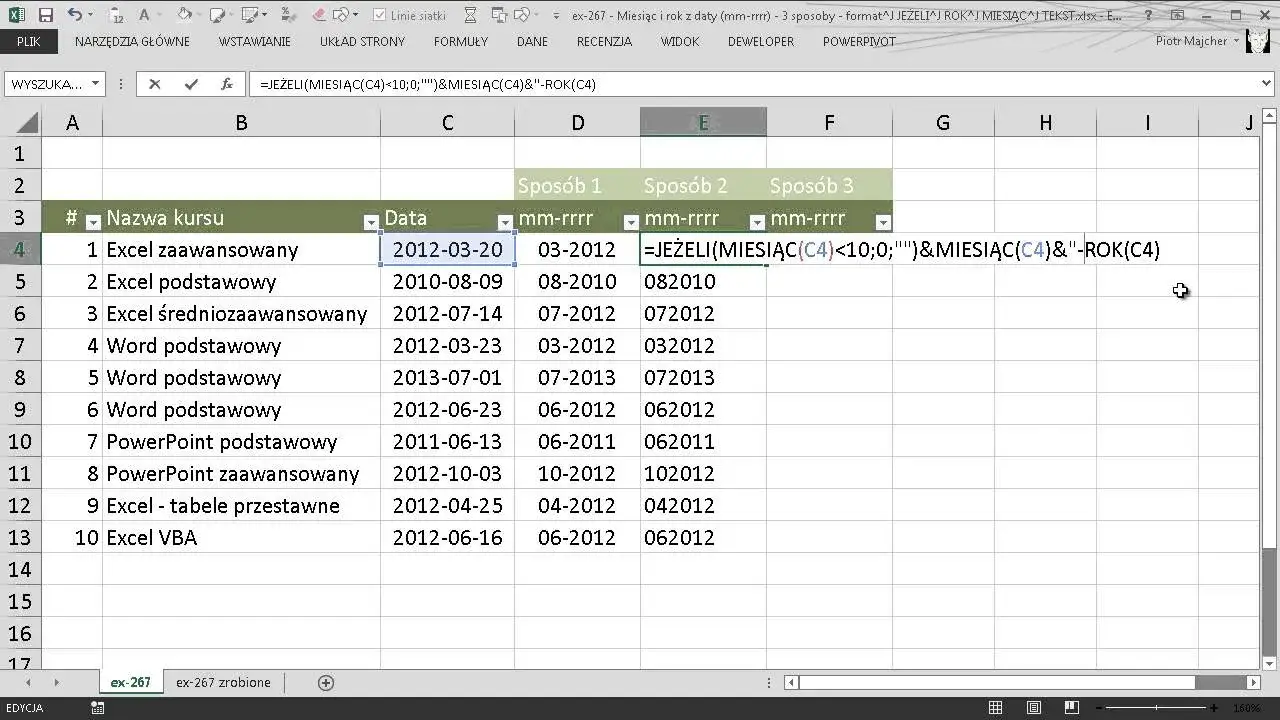Click the horizontal scrollbar thumb
This screenshot has width=1280, height=720.
(x=997, y=682)
